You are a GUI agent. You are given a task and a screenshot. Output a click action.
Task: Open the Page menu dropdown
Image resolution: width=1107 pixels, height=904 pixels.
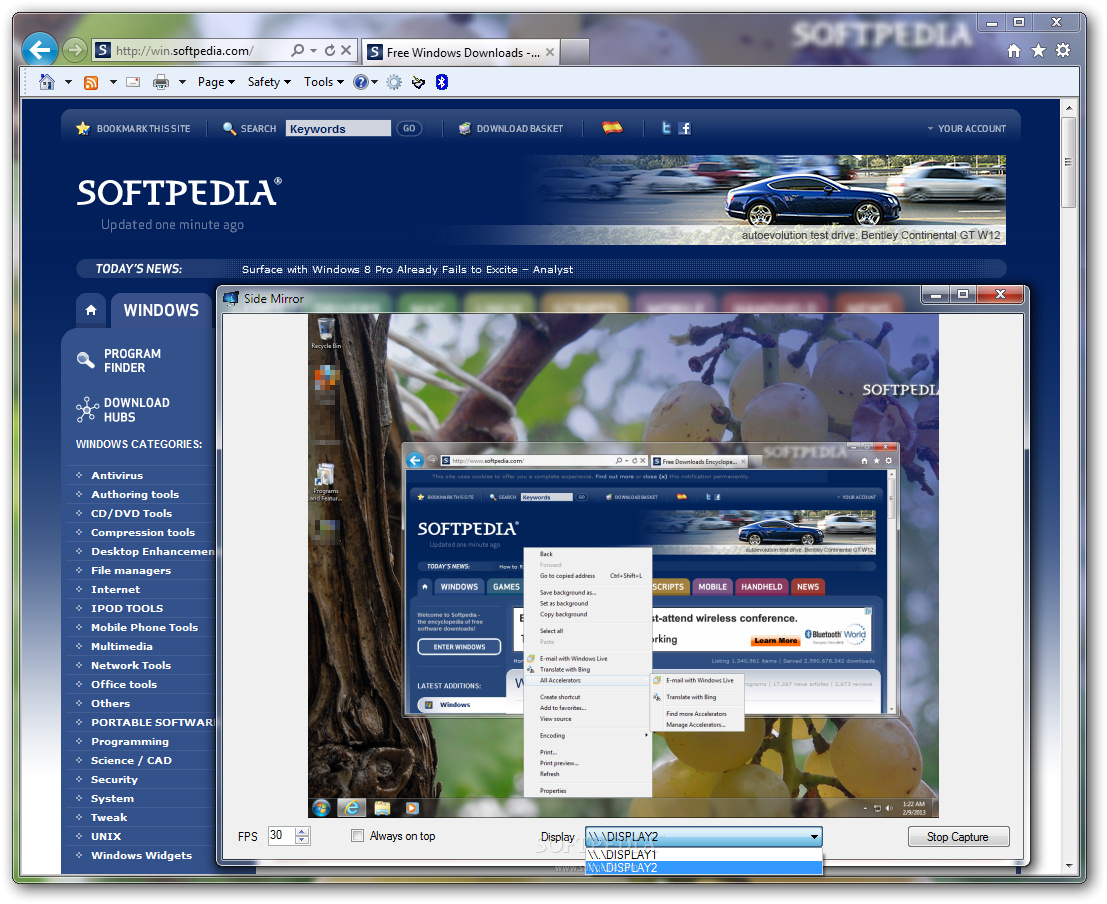[216, 82]
